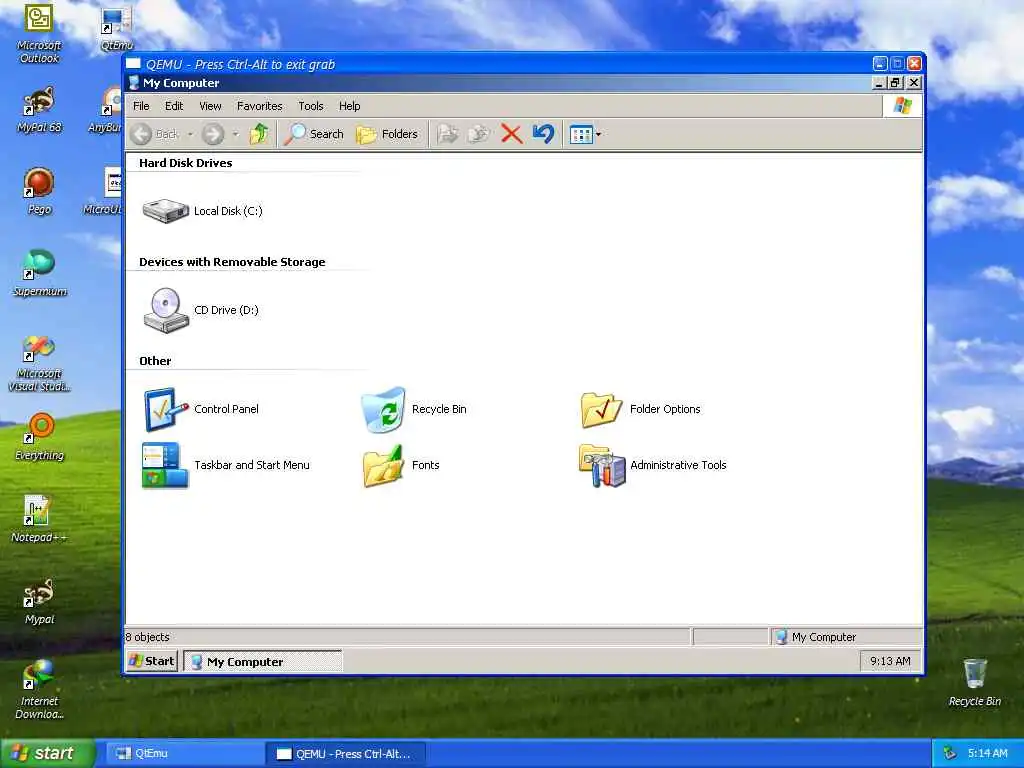Click the host system tray icon
The height and width of the screenshot is (768, 1024).
tap(950, 754)
